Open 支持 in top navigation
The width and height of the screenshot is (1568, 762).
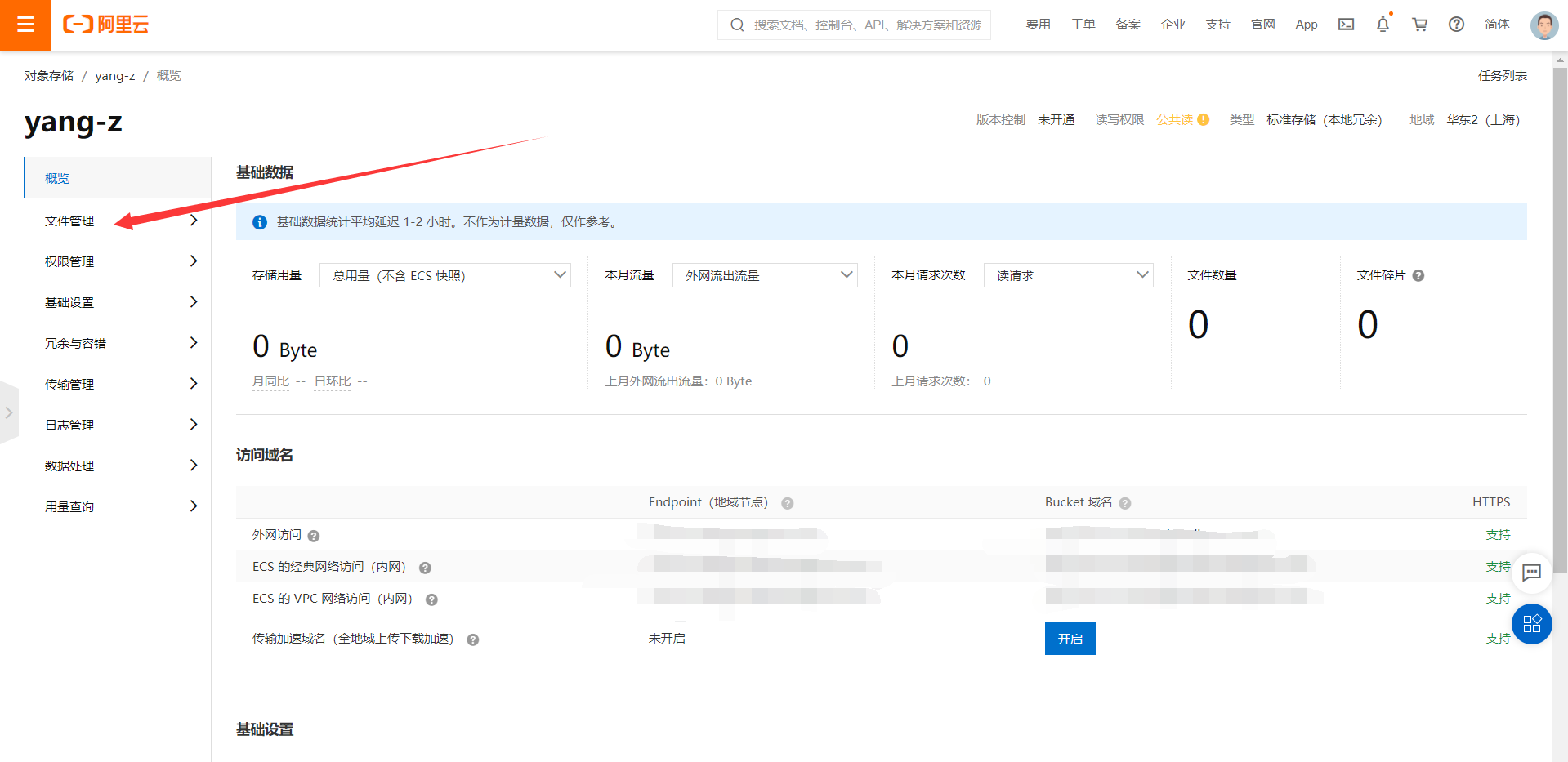coord(1217,25)
